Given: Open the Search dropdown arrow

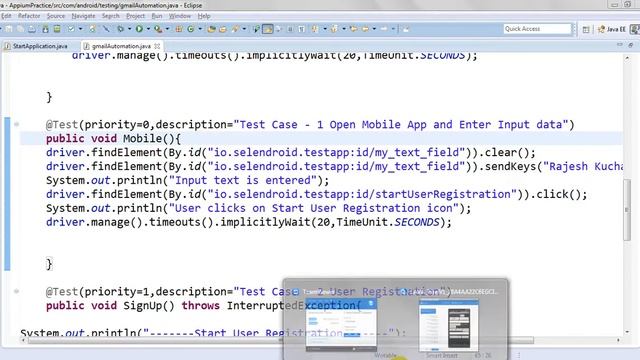Looking at the screenshot, I should coord(244,29).
